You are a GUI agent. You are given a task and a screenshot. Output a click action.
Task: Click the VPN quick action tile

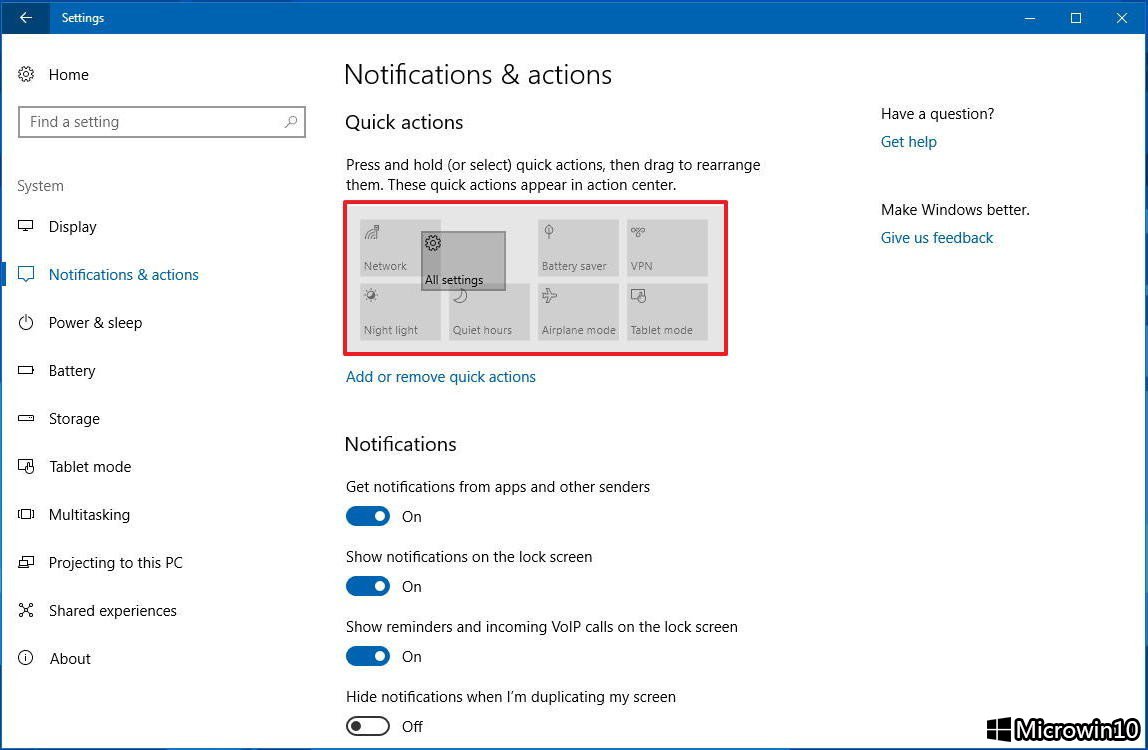(x=667, y=248)
